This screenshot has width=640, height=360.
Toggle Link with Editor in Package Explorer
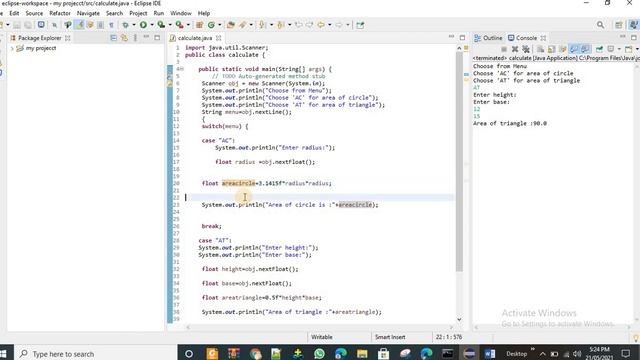pyautogui.click(x=124, y=38)
